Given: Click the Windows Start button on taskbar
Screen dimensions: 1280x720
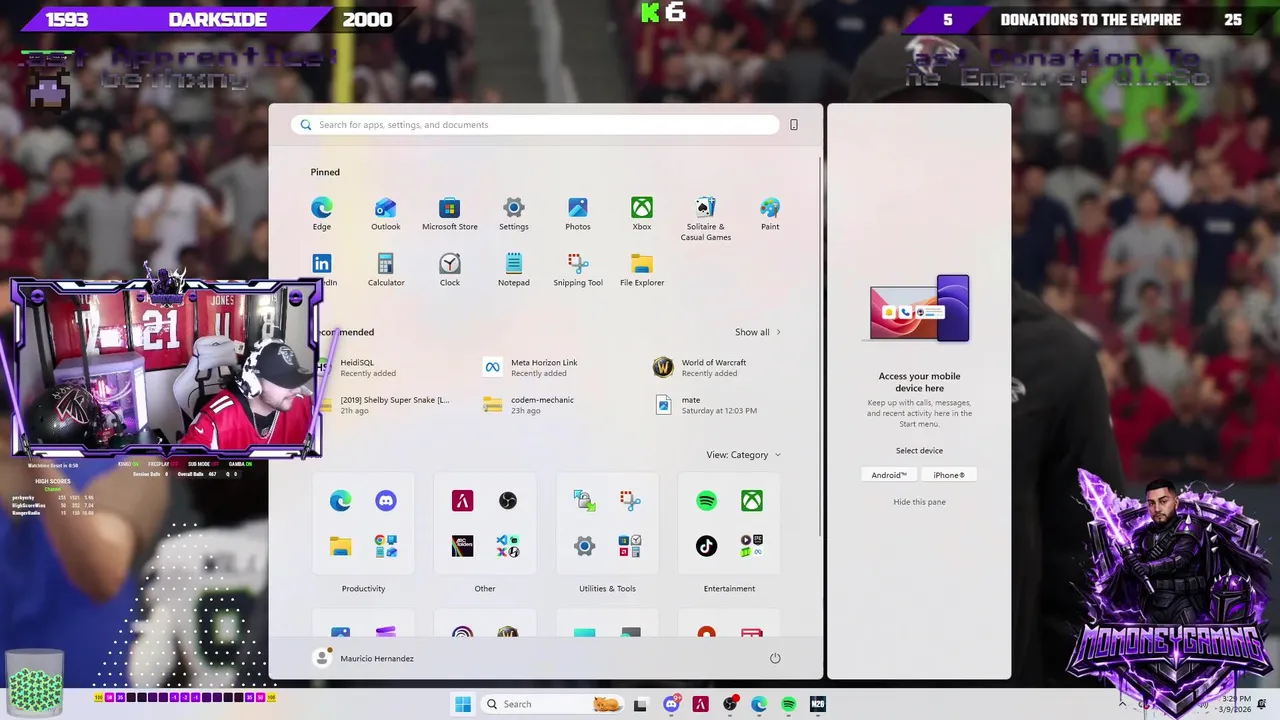Looking at the screenshot, I should pyautogui.click(x=462, y=704).
